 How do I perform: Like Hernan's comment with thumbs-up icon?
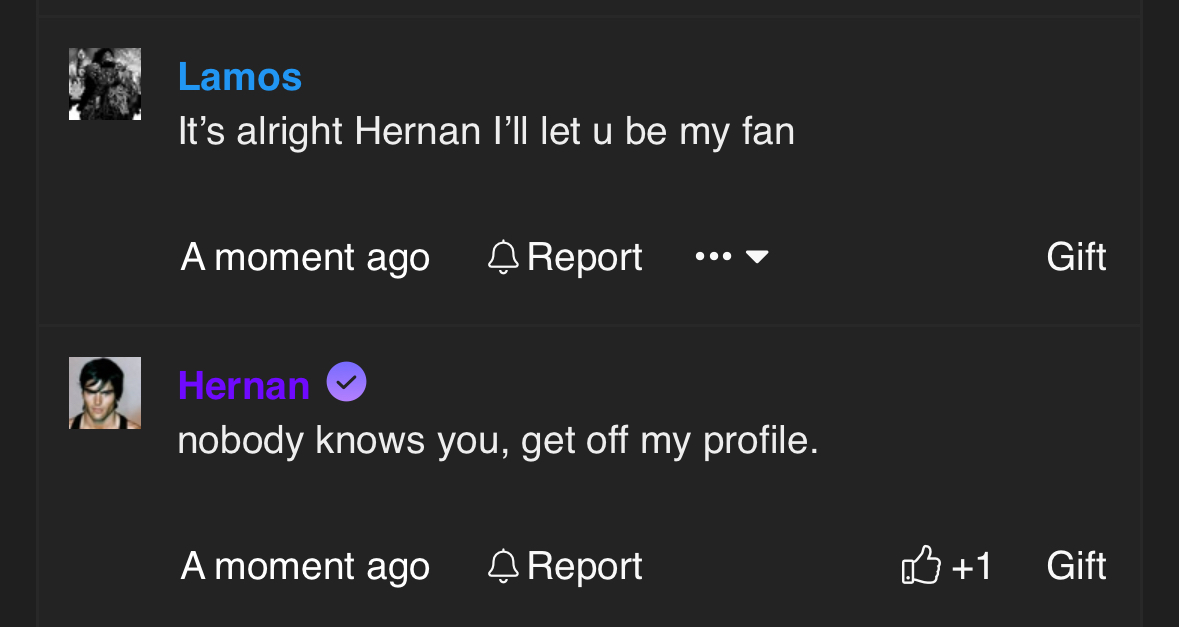[921, 565]
